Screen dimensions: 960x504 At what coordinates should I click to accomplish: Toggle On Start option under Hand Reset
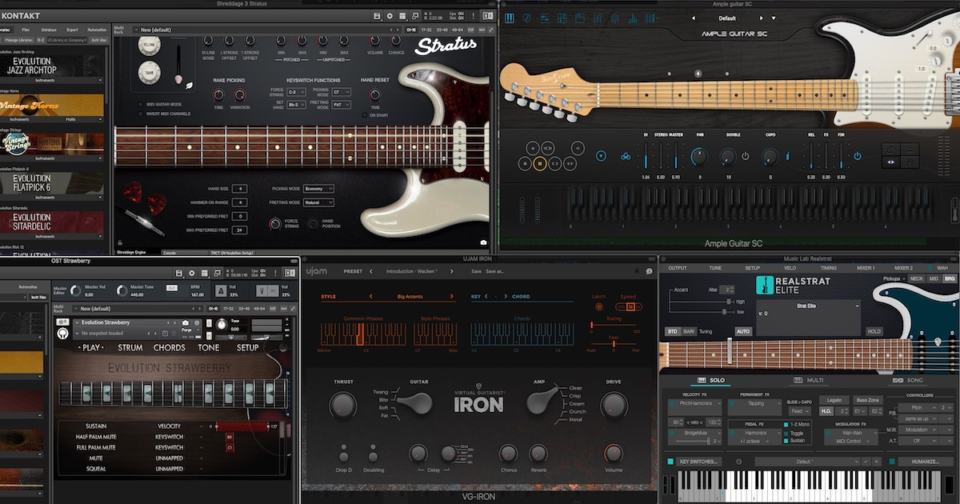click(x=364, y=115)
